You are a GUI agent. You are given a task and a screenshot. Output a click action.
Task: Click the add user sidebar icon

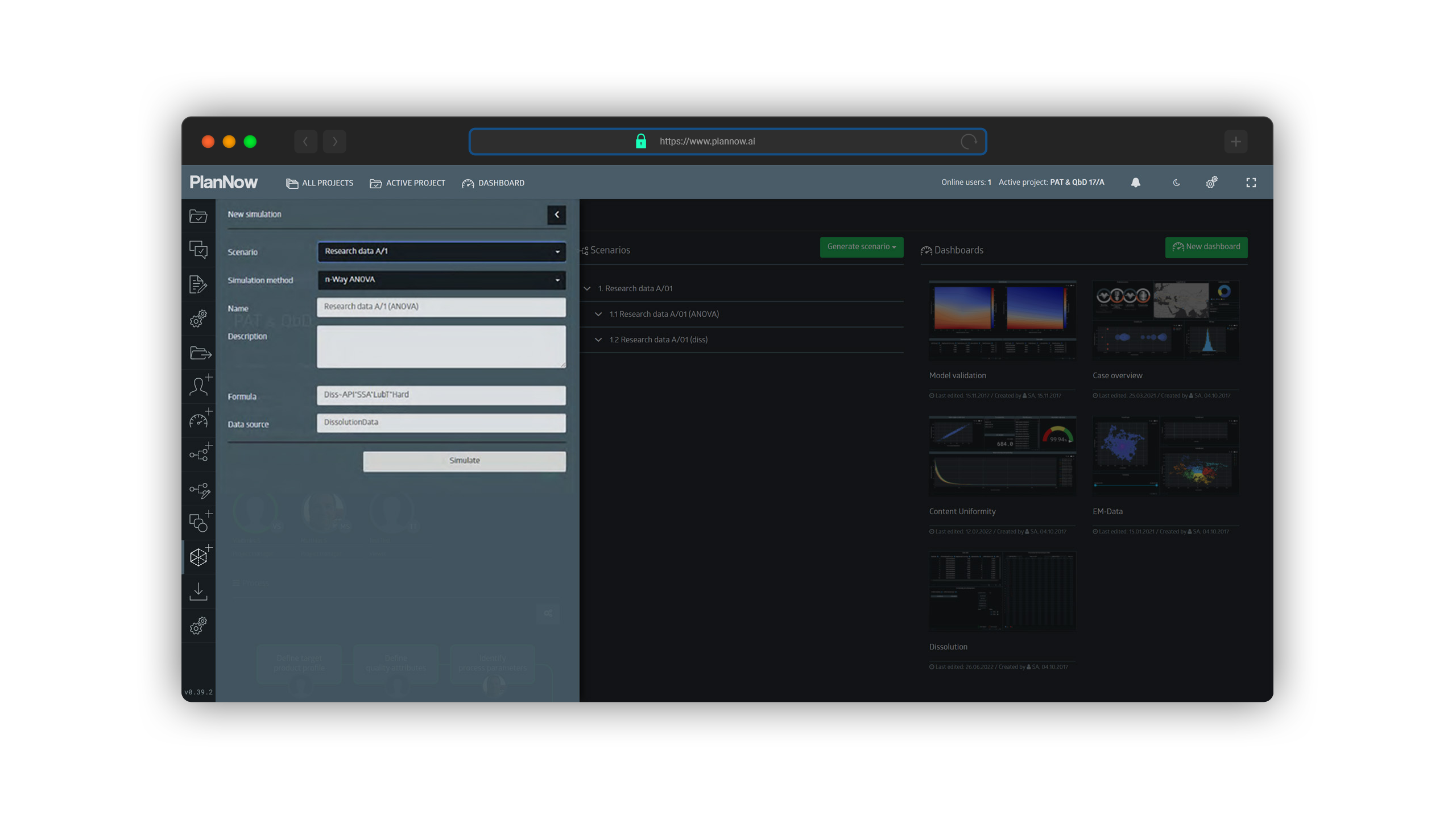click(x=200, y=386)
